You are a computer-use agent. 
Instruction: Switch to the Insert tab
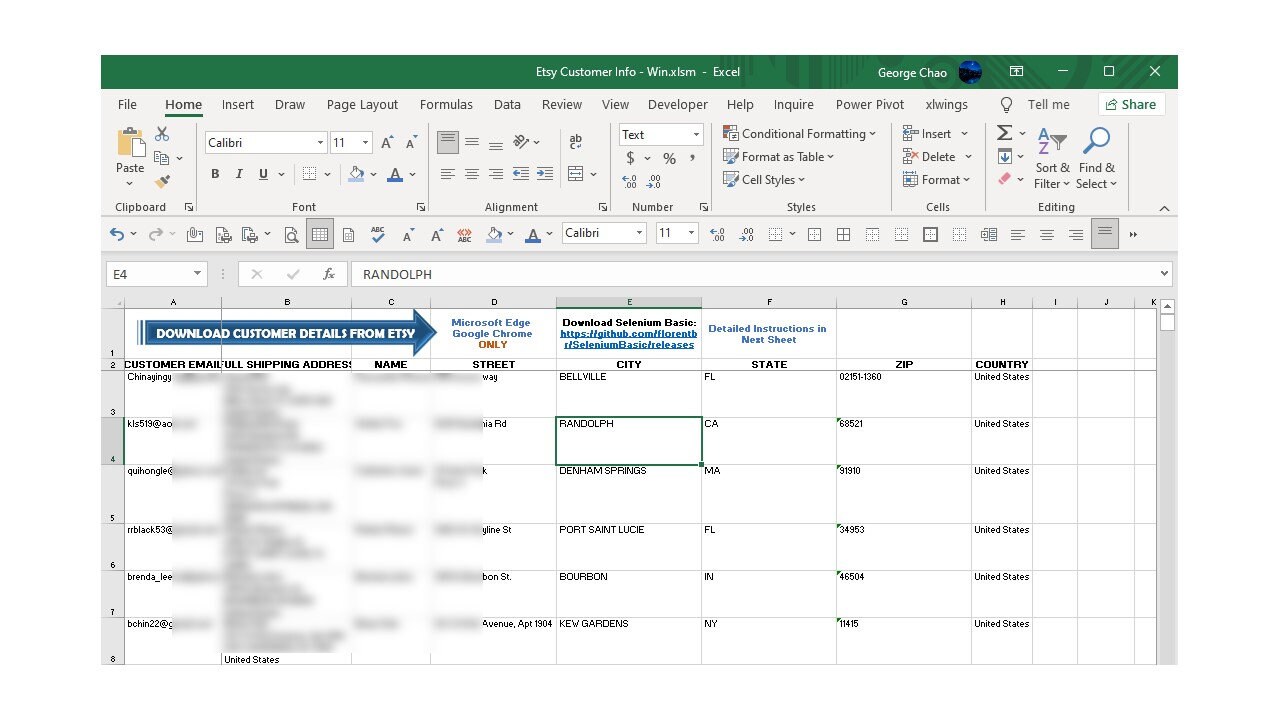[238, 104]
